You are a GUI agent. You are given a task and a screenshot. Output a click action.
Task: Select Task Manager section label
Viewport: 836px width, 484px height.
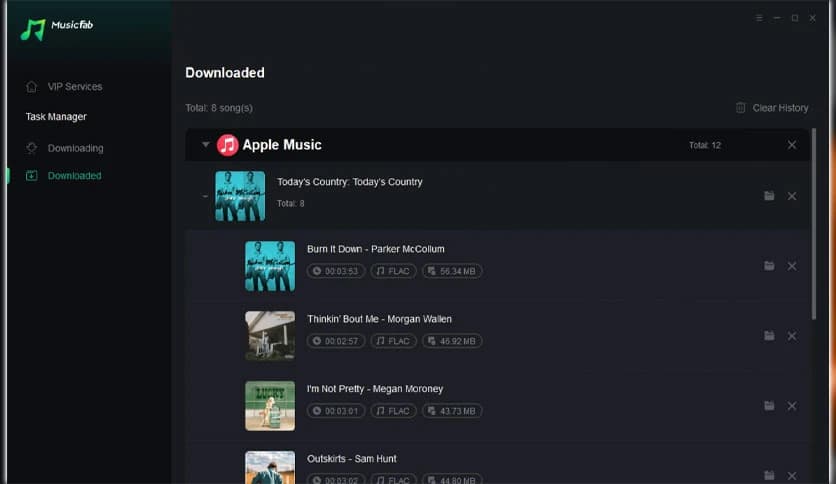(x=56, y=116)
